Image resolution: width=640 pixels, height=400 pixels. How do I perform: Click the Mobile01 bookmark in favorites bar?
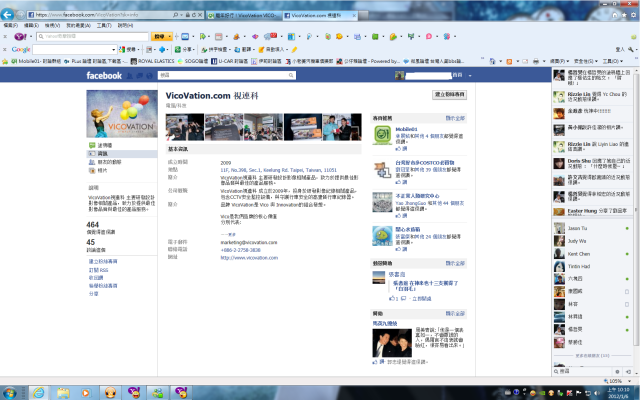pos(36,61)
